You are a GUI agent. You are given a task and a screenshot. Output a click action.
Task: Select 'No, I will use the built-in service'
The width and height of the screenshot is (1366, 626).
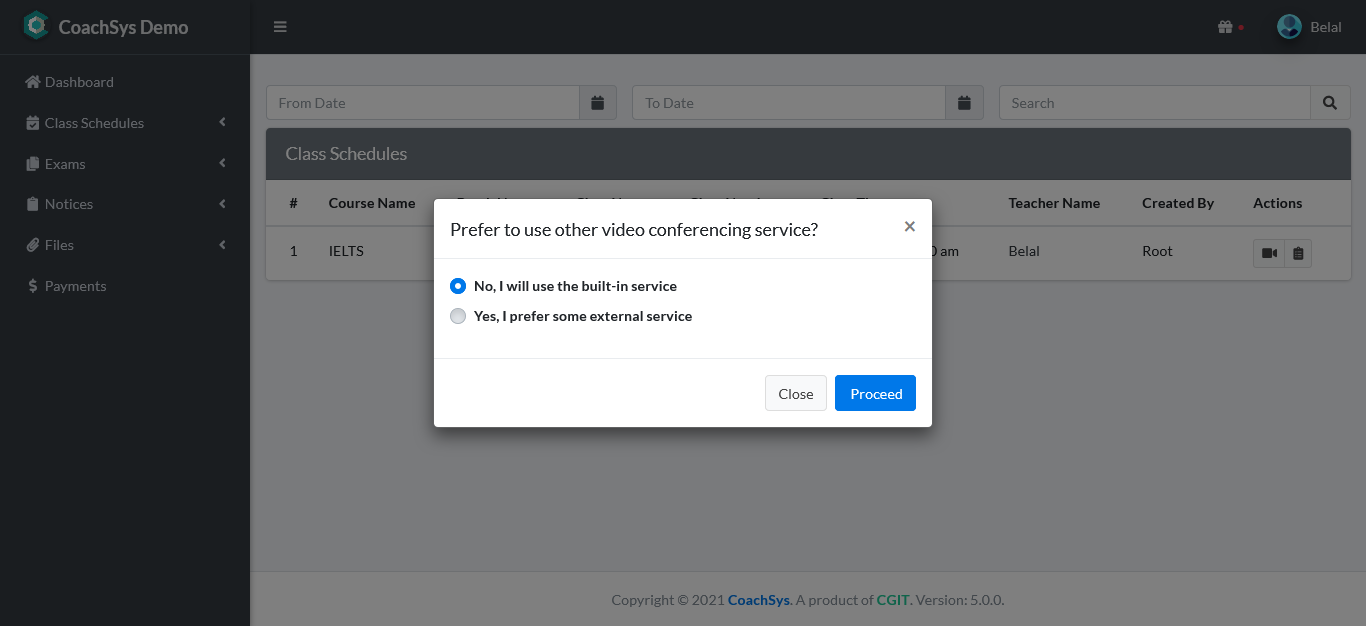point(457,285)
